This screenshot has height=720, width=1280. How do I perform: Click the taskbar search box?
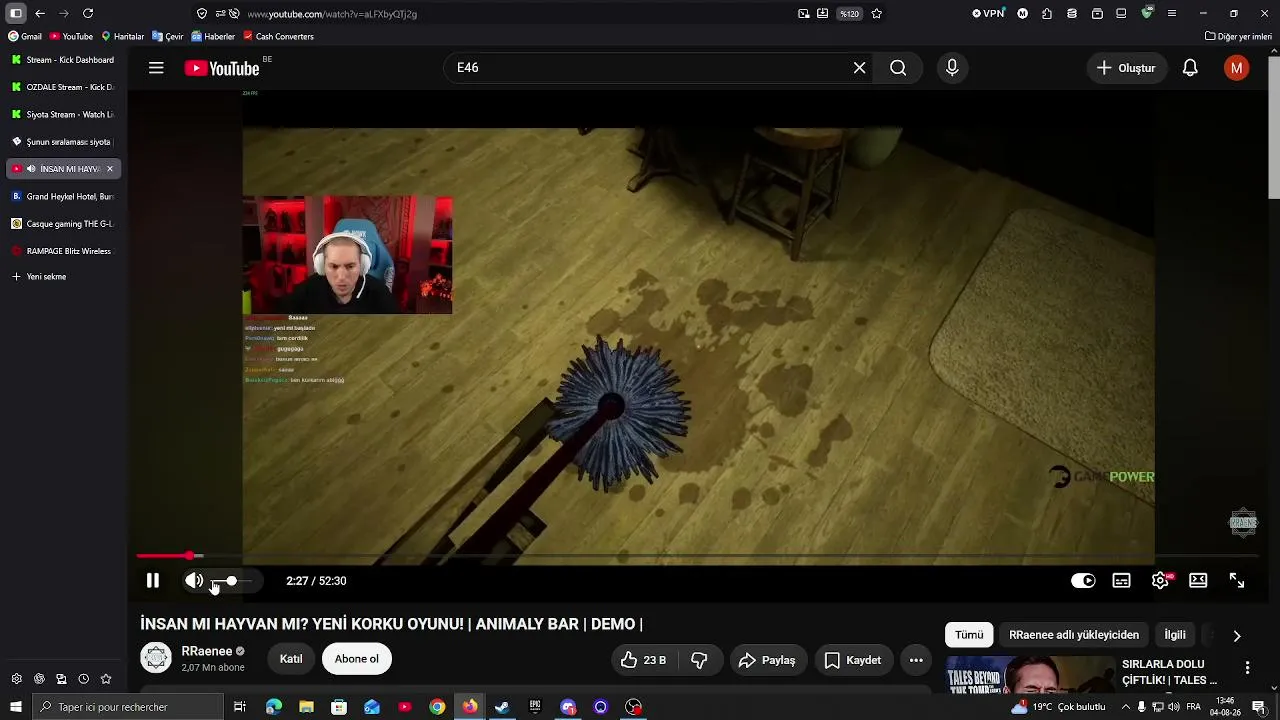(126, 707)
